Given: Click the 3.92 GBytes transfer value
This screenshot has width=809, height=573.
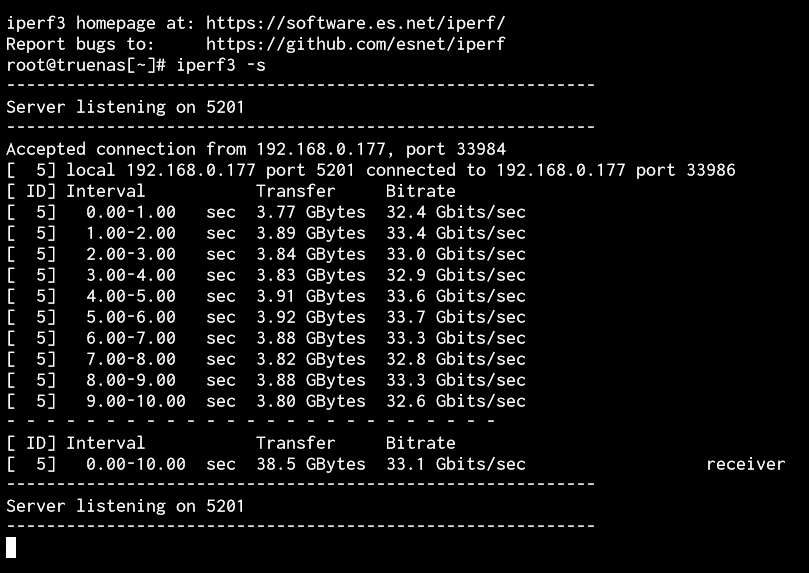Looking at the screenshot, I should pos(311,317).
